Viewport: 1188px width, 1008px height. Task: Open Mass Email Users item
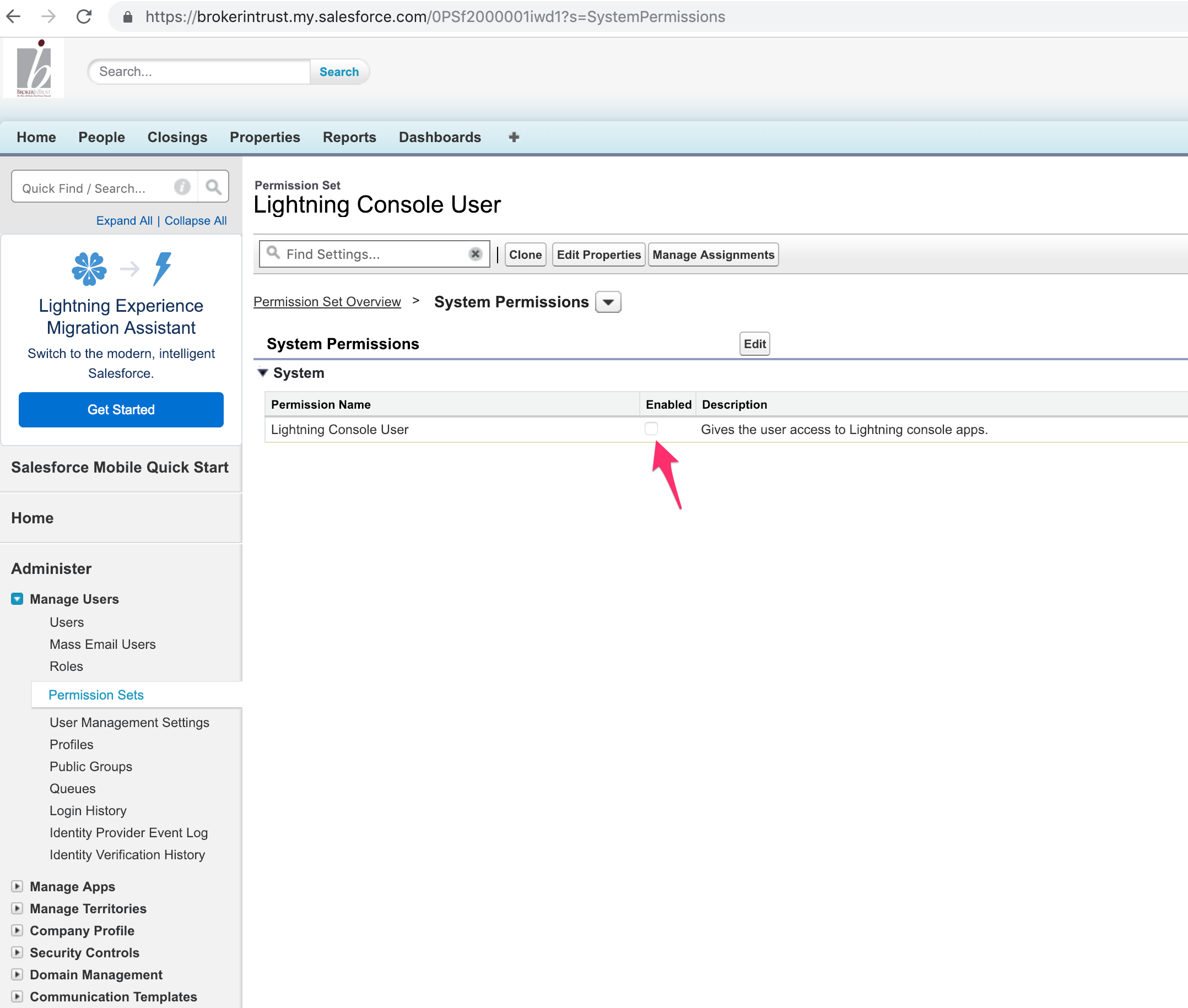102,644
